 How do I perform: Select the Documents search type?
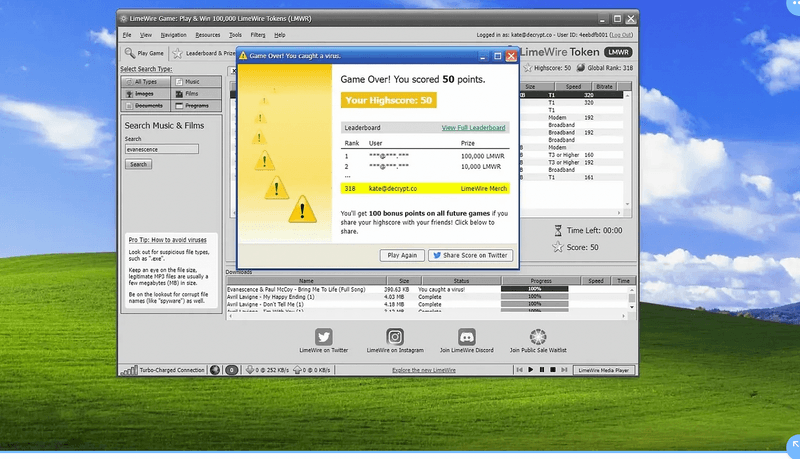[x=145, y=106]
